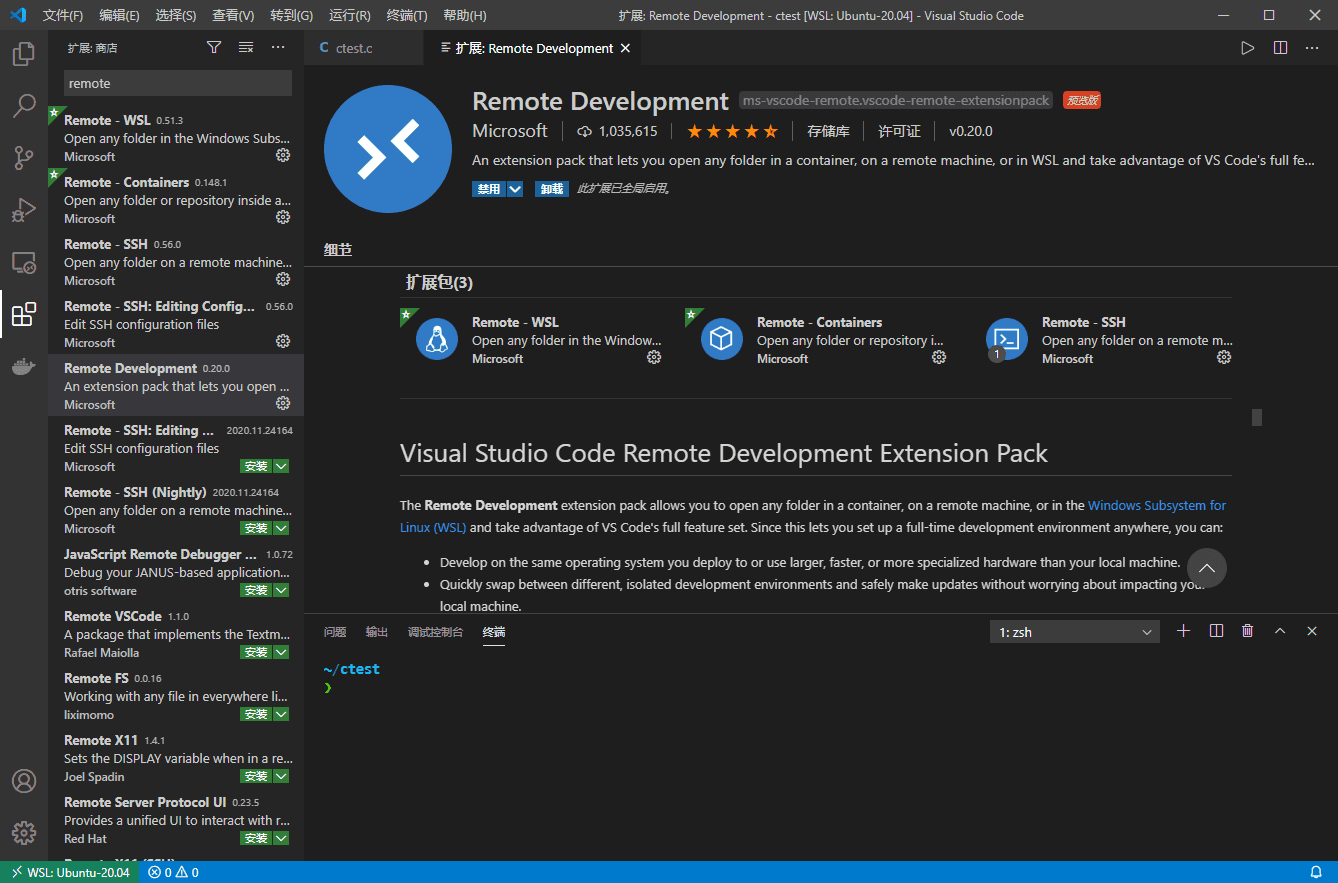Image resolution: width=1338 pixels, height=883 pixels.
Task: Open manage gear for Remote - SSH in sidebar
Action: [283, 279]
